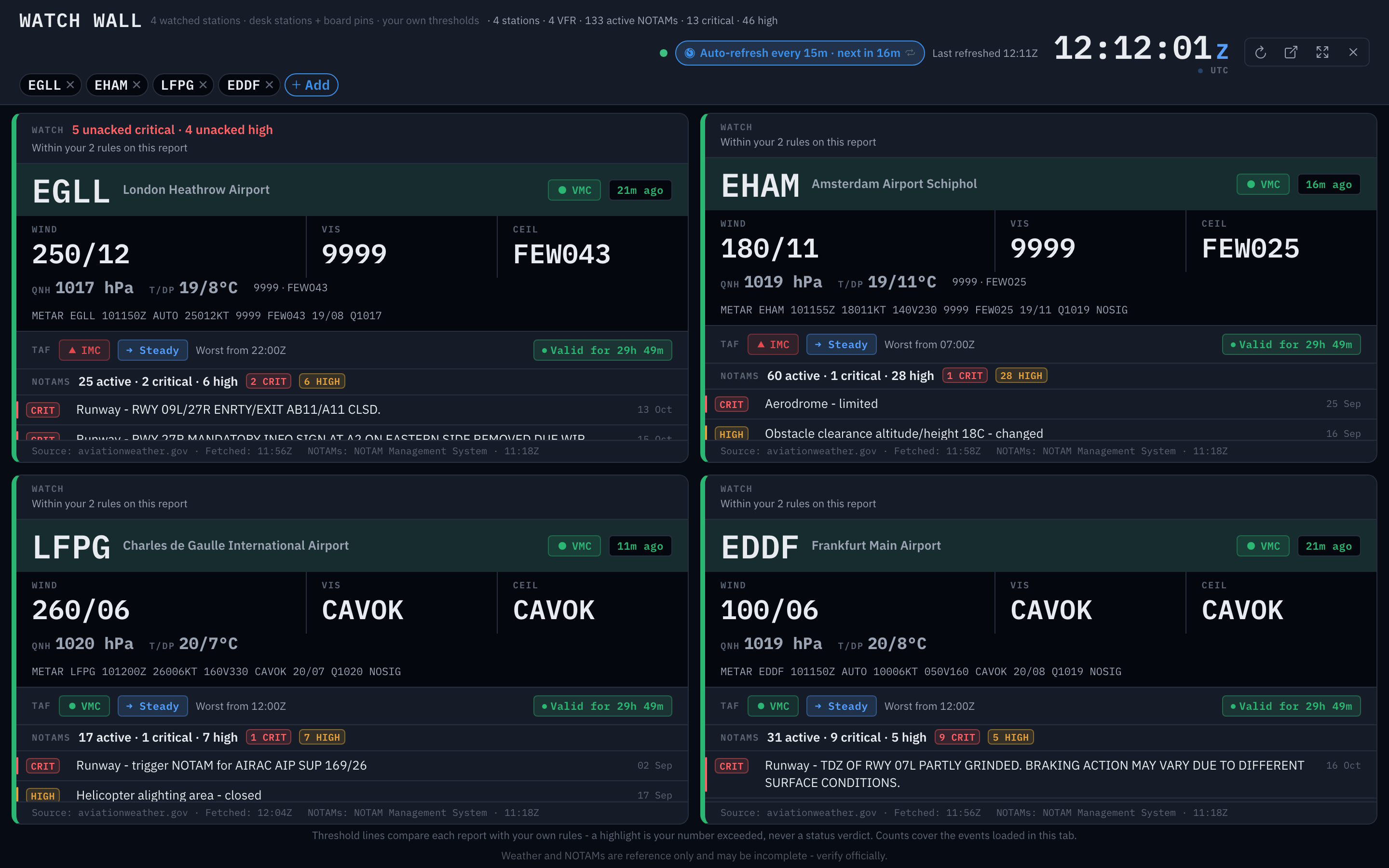Image resolution: width=1389 pixels, height=868 pixels.
Task: Remove EGLL station chip
Action: (x=70, y=85)
